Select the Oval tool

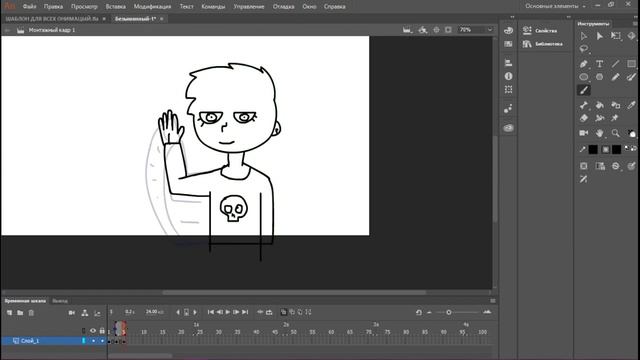click(x=584, y=77)
